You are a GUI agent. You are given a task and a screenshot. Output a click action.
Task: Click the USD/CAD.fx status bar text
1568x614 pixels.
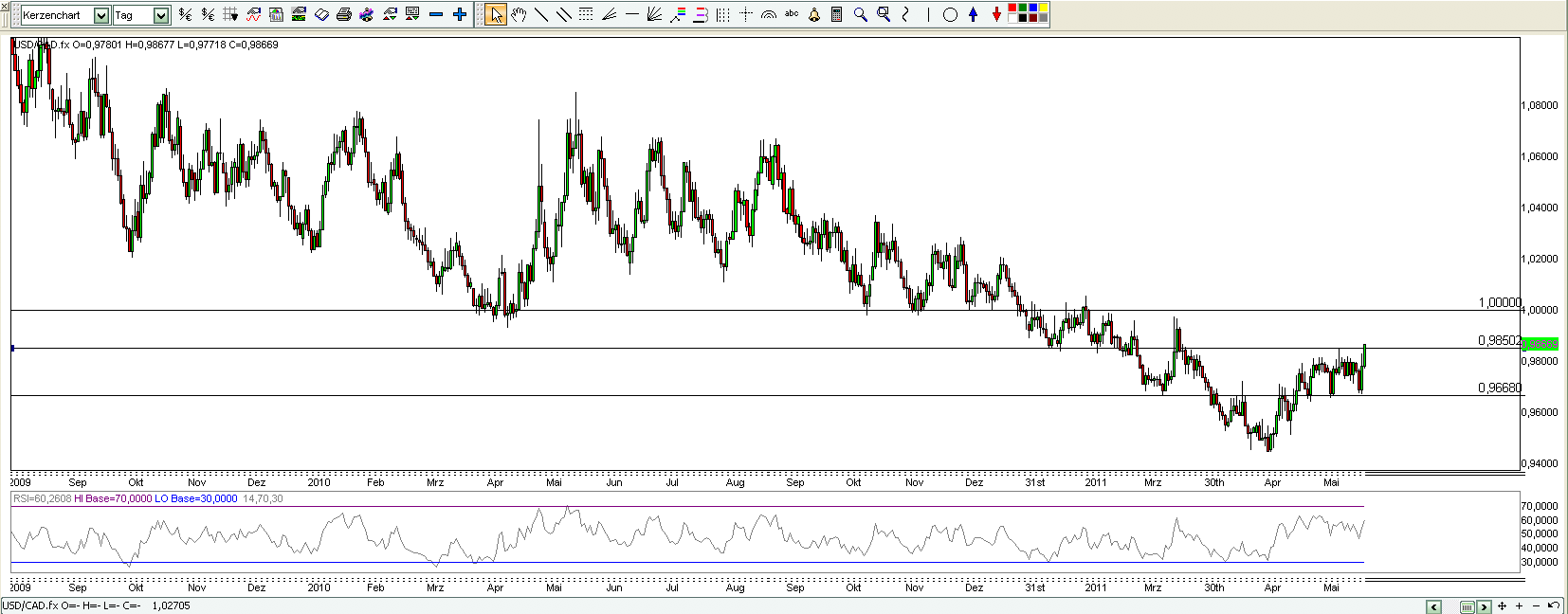tap(96, 605)
